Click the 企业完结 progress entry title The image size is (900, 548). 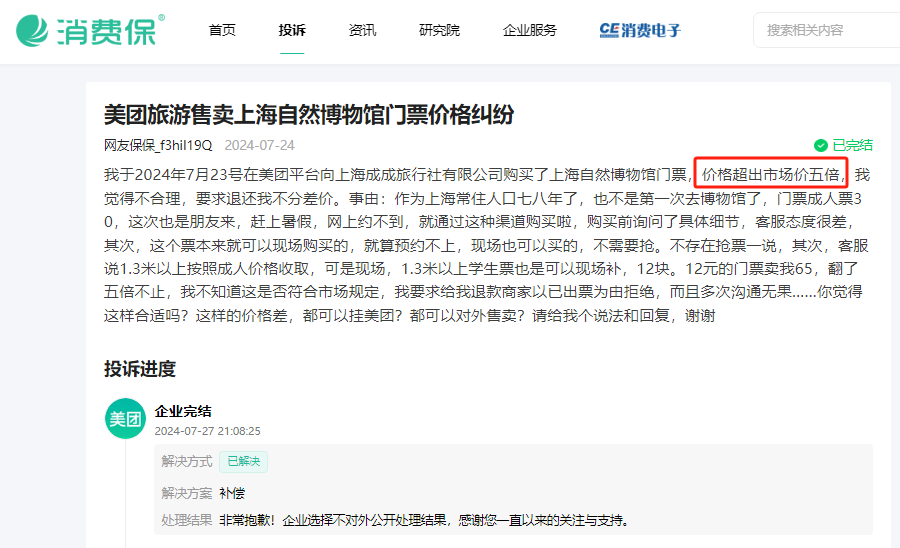183,411
